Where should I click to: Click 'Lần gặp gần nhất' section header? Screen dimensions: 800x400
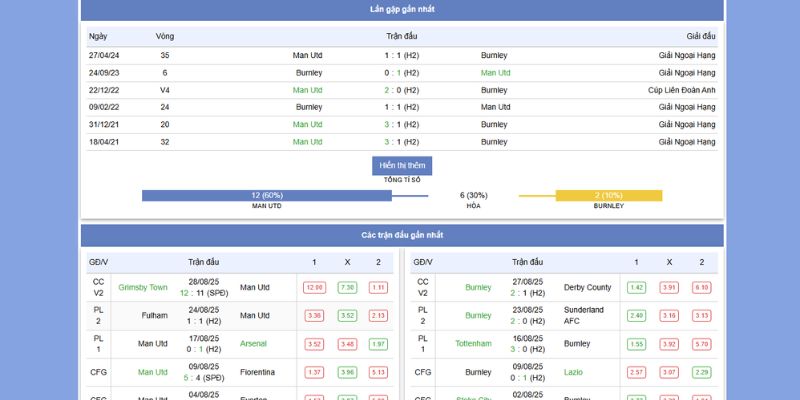click(x=402, y=9)
